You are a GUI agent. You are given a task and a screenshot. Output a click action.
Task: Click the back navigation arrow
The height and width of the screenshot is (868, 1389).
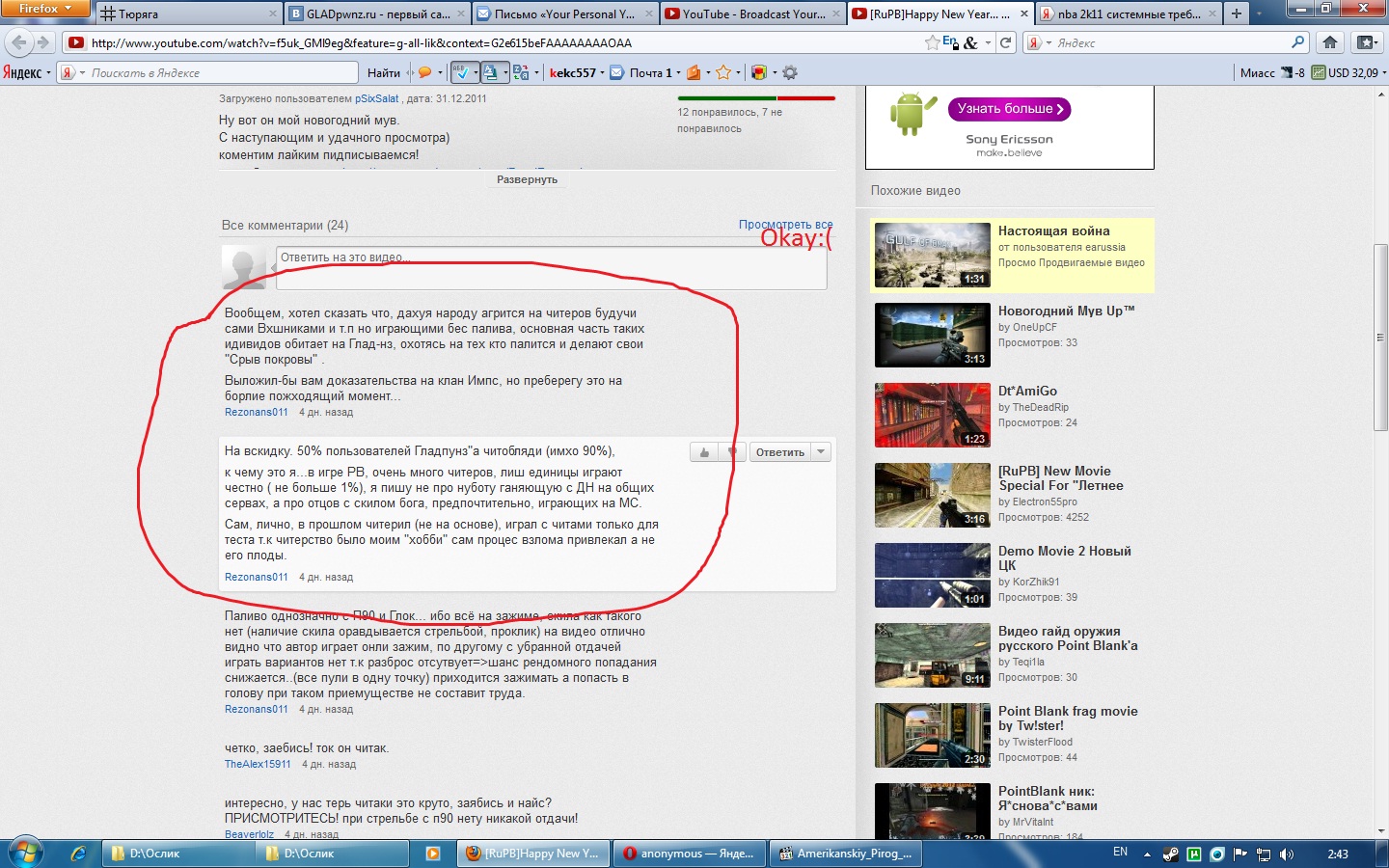(19, 42)
